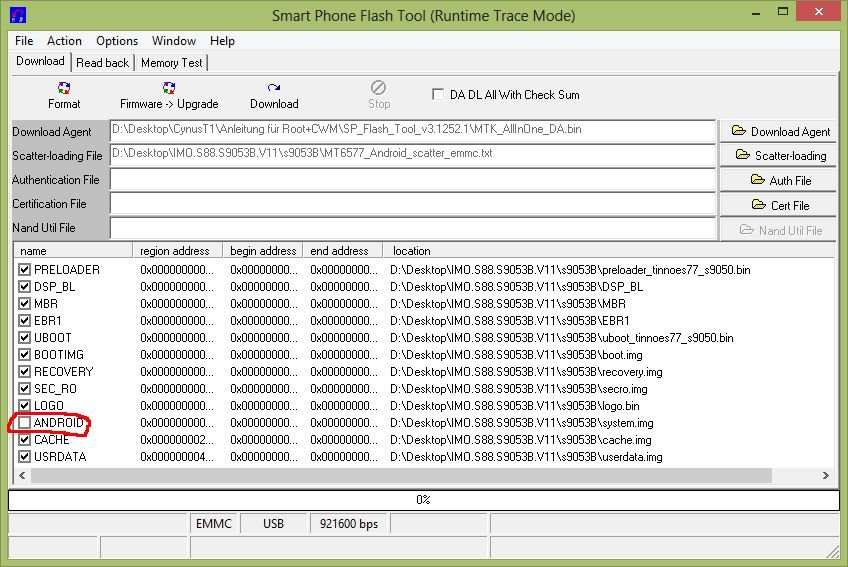Uncheck the LOGO partition checkbox
This screenshot has width=848, height=567.
24,405
